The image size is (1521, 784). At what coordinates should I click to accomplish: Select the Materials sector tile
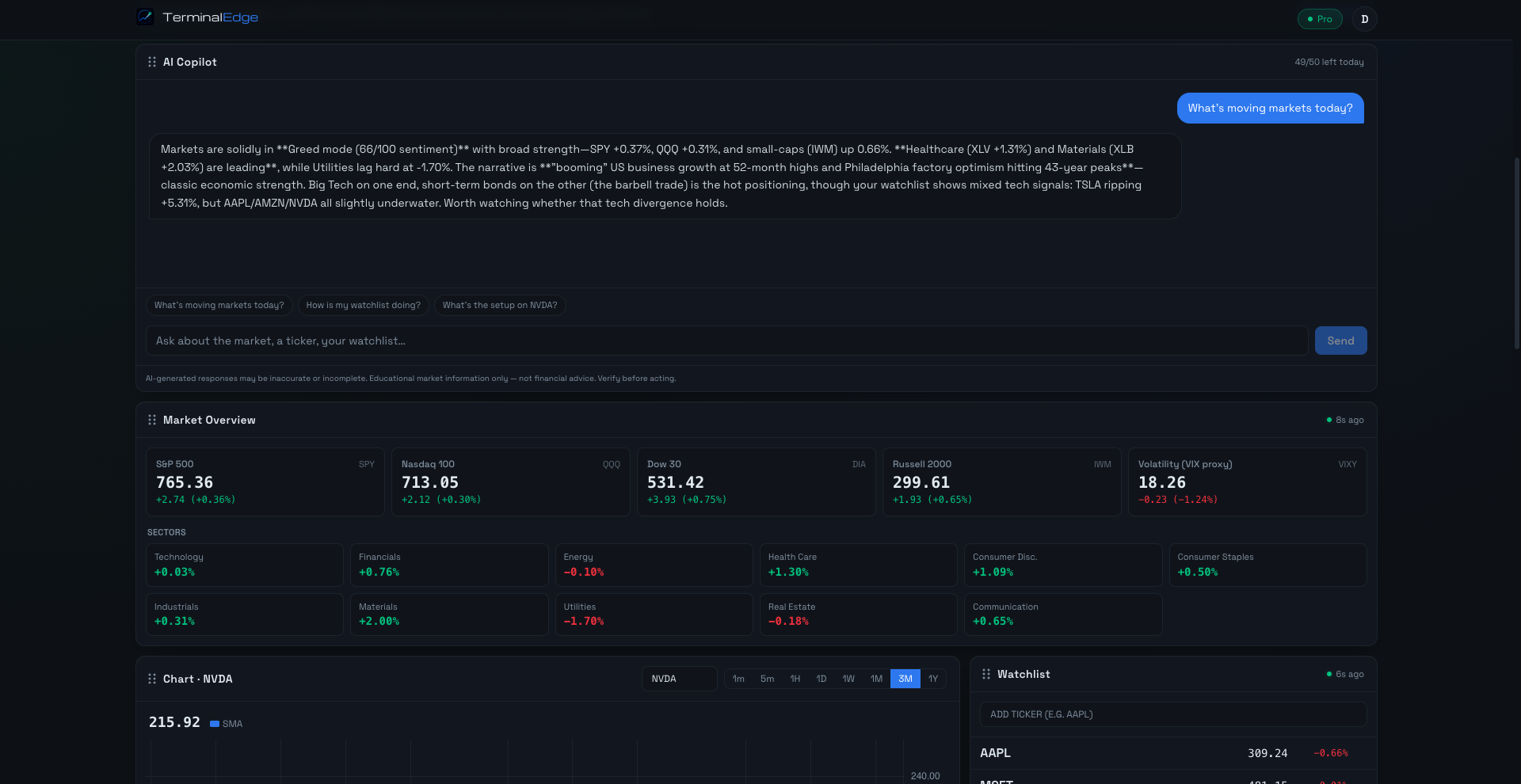tap(449, 615)
